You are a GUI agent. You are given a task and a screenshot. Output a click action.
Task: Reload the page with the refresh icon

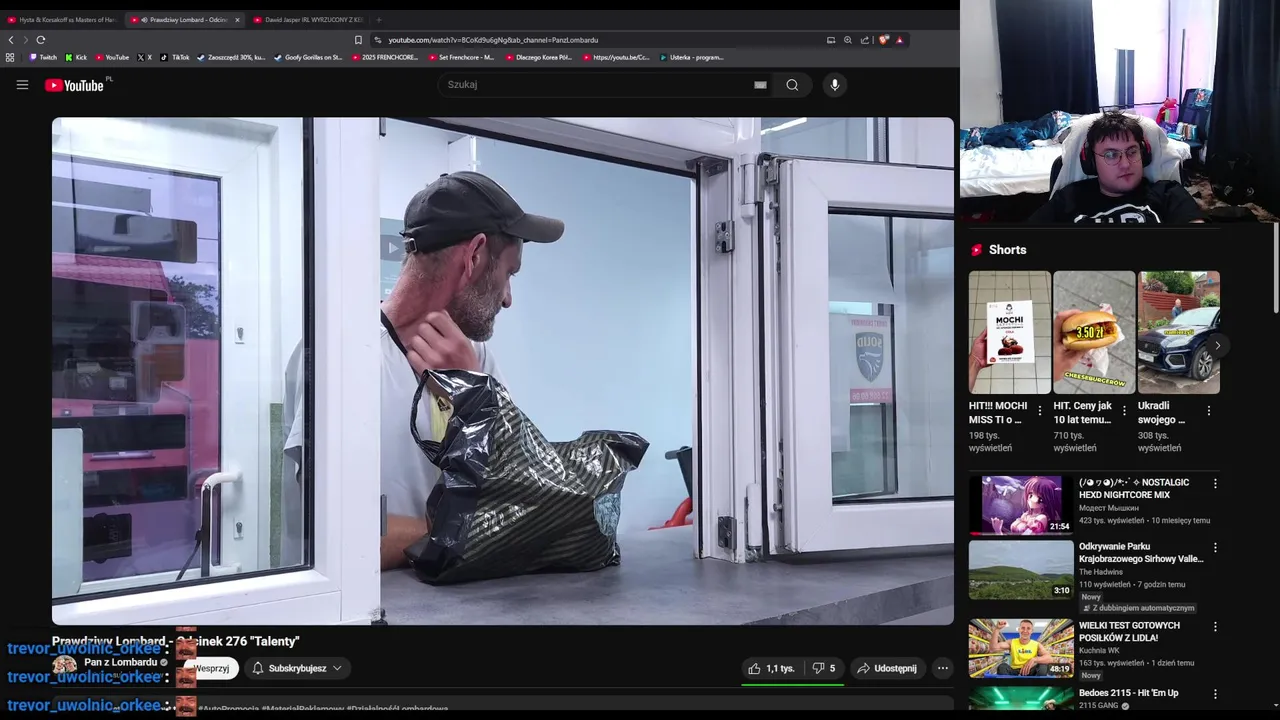(x=41, y=40)
